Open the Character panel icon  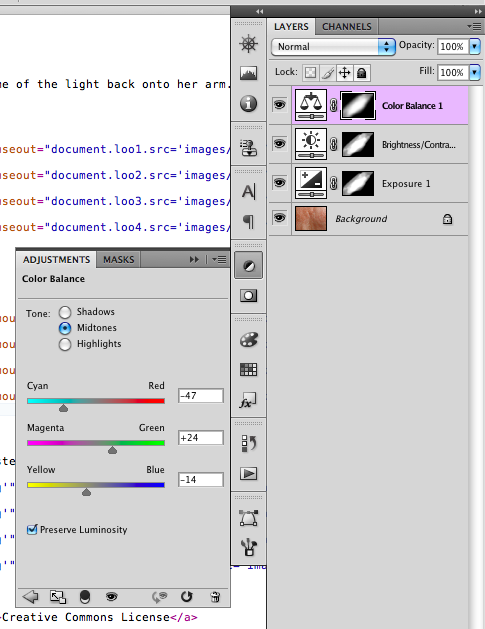pos(248,191)
